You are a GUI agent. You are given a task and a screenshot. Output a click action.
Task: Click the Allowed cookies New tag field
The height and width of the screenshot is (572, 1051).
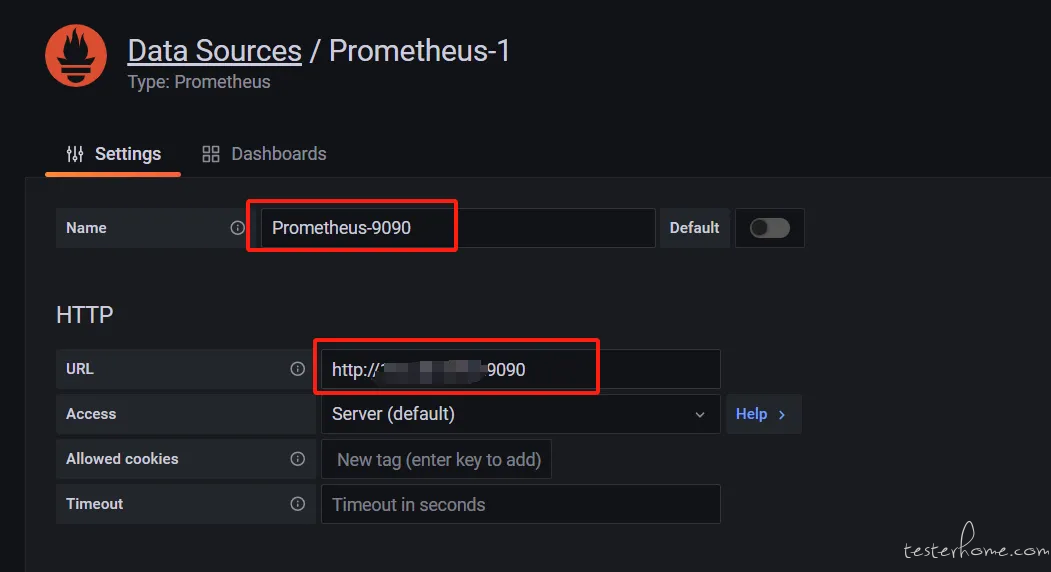point(436,459)
